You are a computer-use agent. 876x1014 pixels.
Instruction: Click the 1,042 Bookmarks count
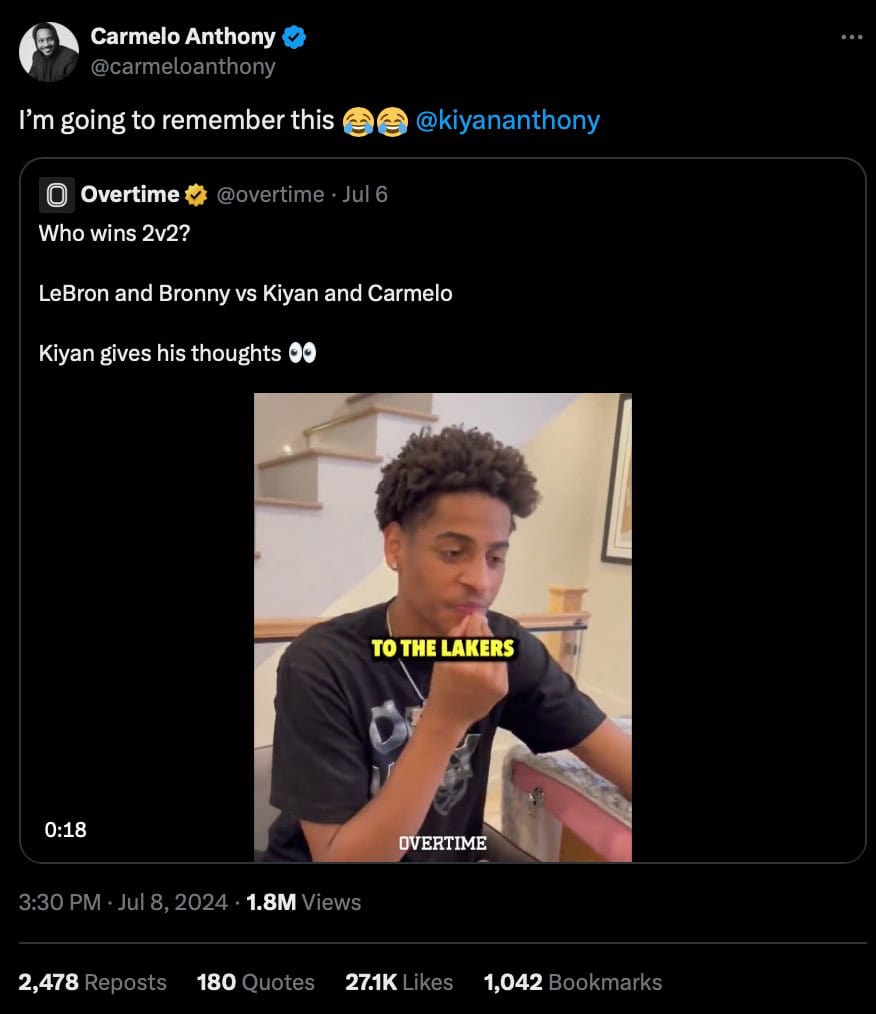(x=572, y=982)
